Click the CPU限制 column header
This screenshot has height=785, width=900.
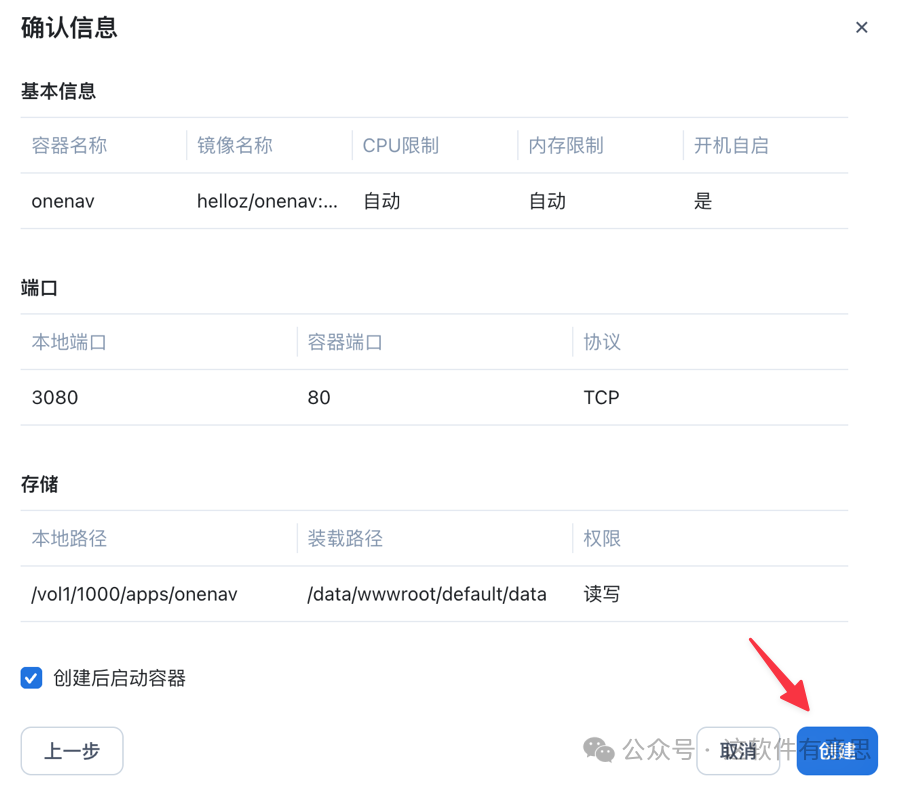pyautogui.click(x=401, y=146)
